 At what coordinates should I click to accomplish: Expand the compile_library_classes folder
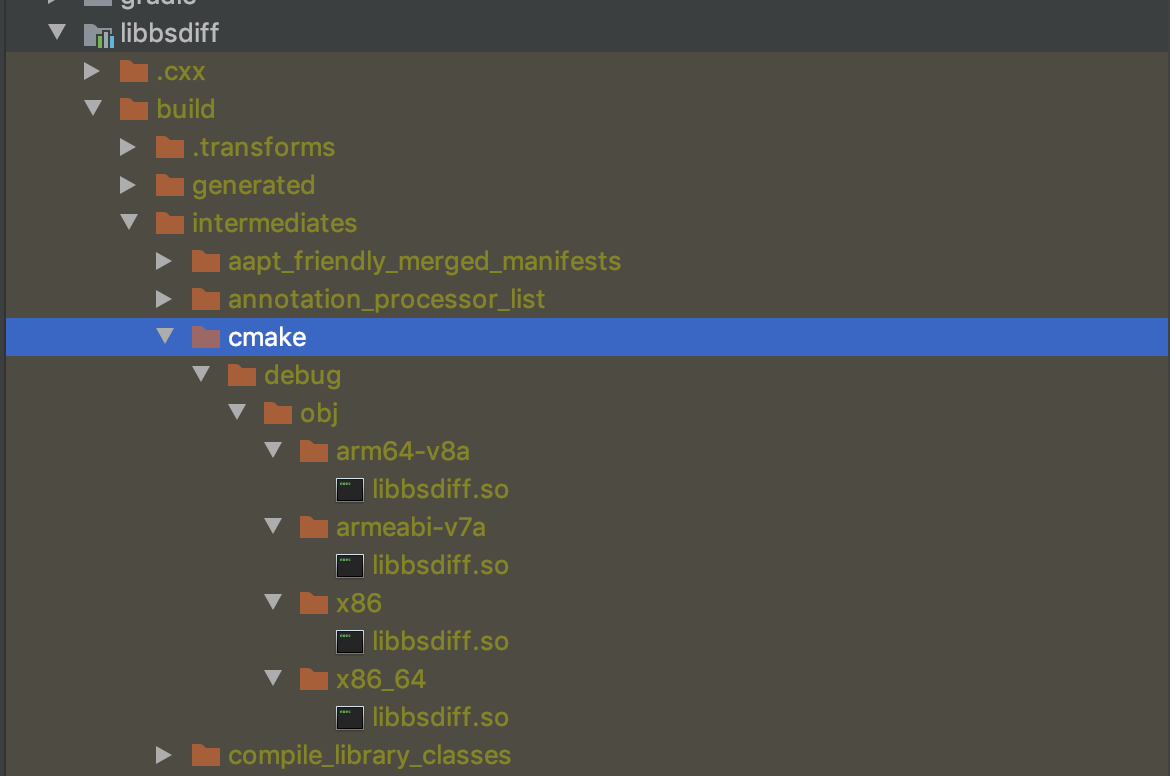(x=165, y=755)
